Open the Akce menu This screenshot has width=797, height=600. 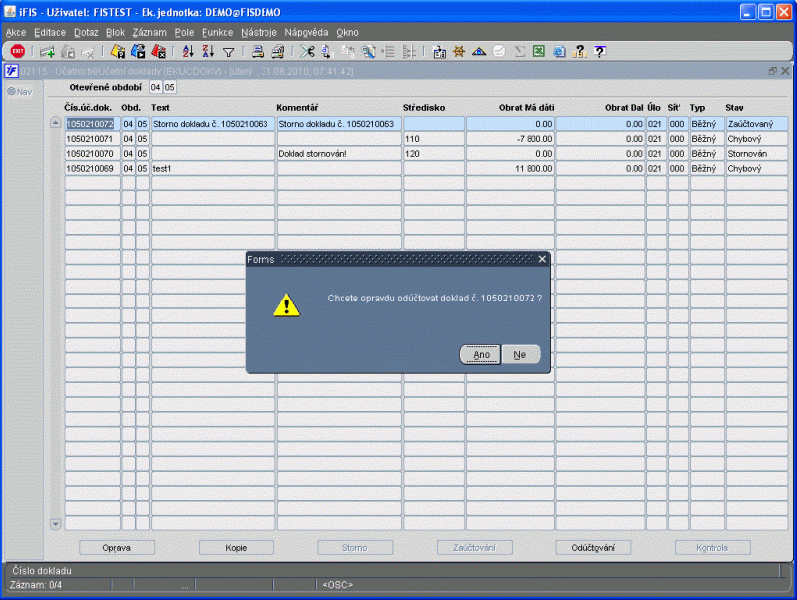16,33
